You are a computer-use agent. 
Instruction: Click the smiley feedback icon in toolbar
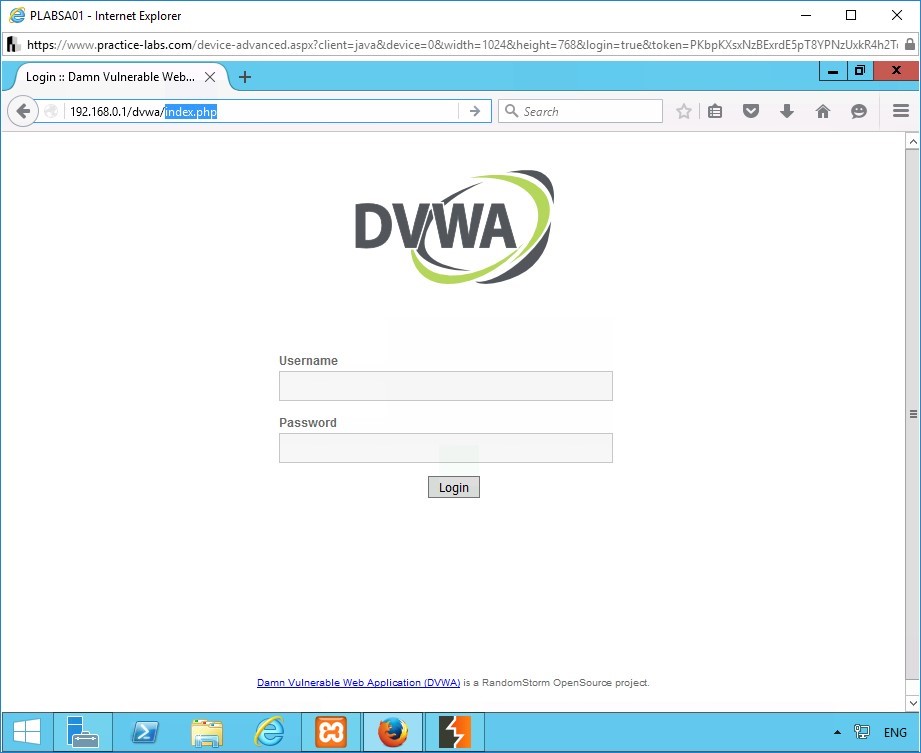[859, 112]
